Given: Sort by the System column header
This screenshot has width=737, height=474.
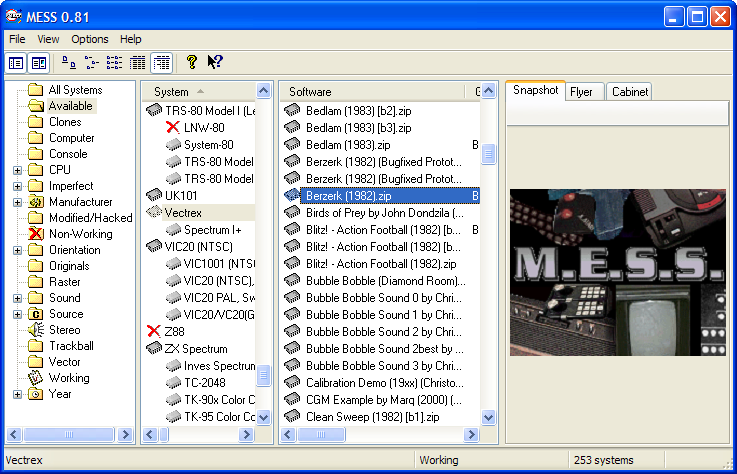Looking at the screenshot, I should [199, 92].
